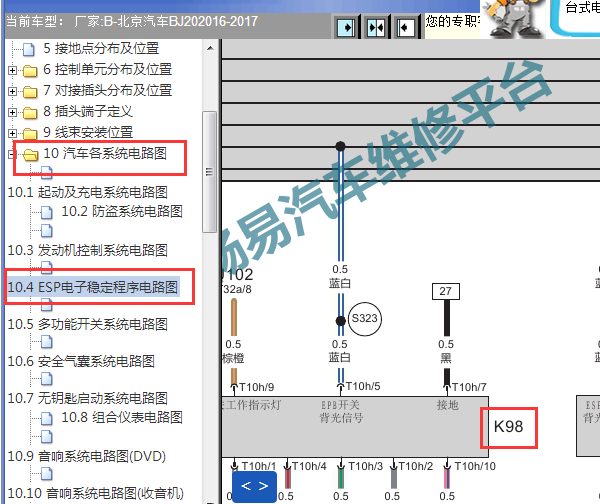This screenshot has height=504, width=600.
Task: Click the 您的专职 banner text
Action: point(453,21)
